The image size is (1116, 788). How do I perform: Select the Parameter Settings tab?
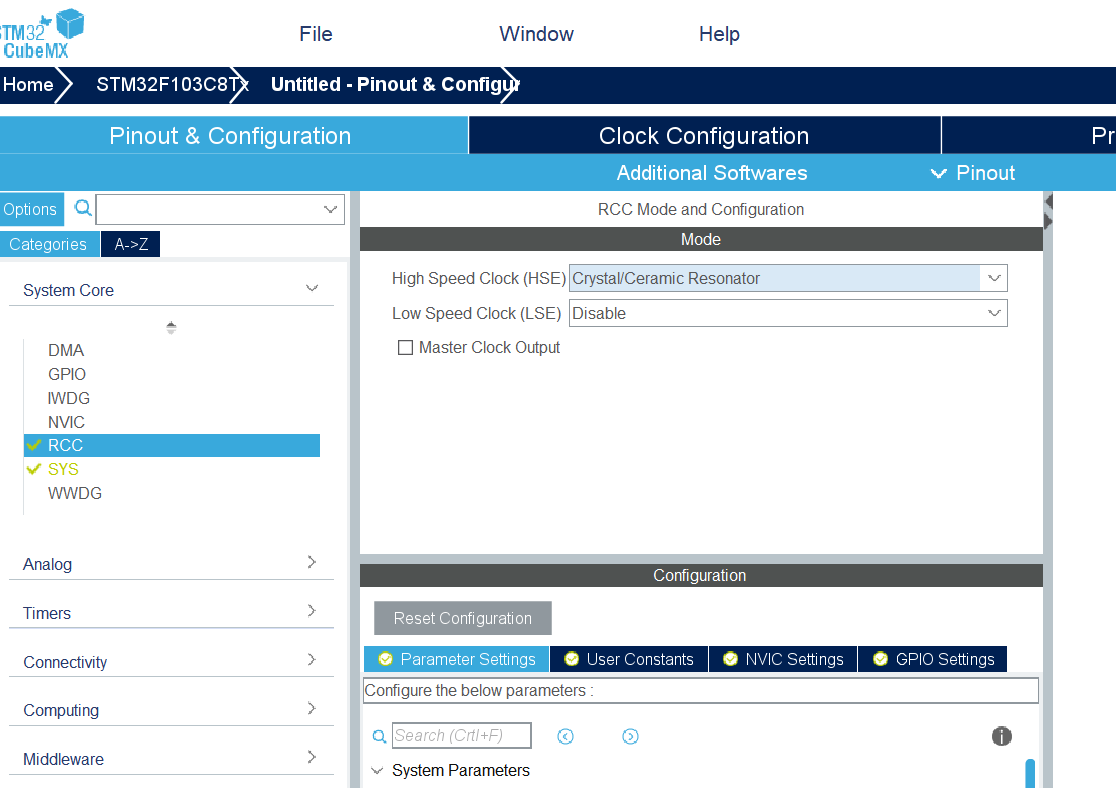pos(457,659)
